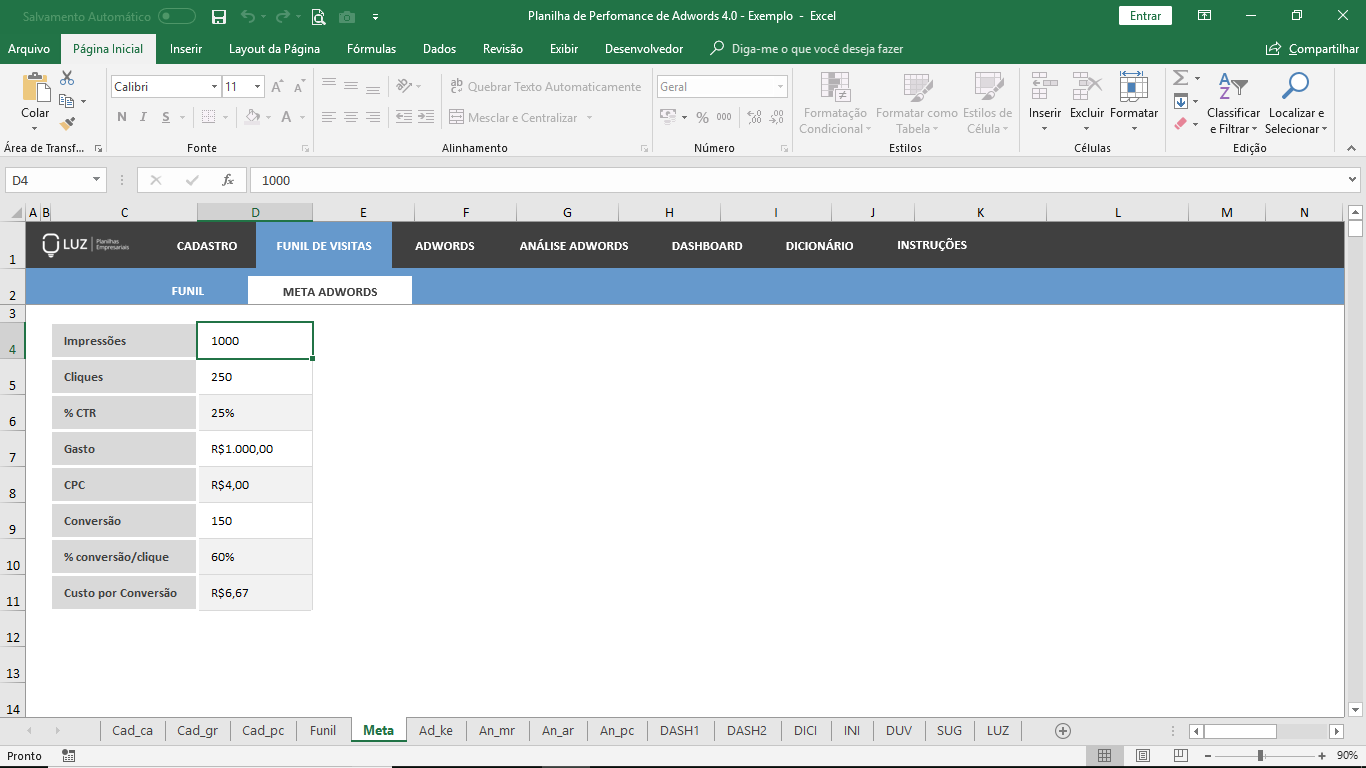Click the Cut scissors icon
Screen dimensions: 1366x768
[x=67, y=78]
